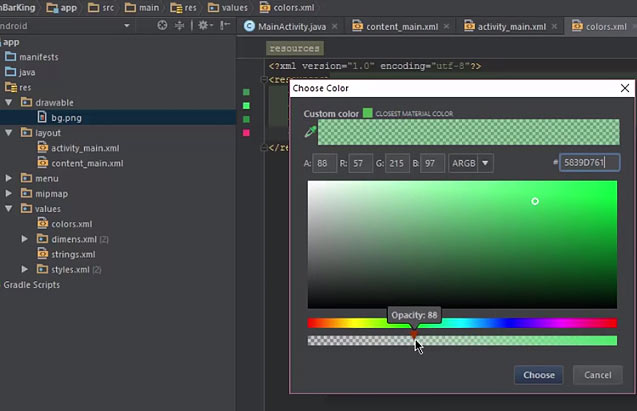Close the Choose Color dialog
Screen dimensions: 637x411
pos(625,88)
